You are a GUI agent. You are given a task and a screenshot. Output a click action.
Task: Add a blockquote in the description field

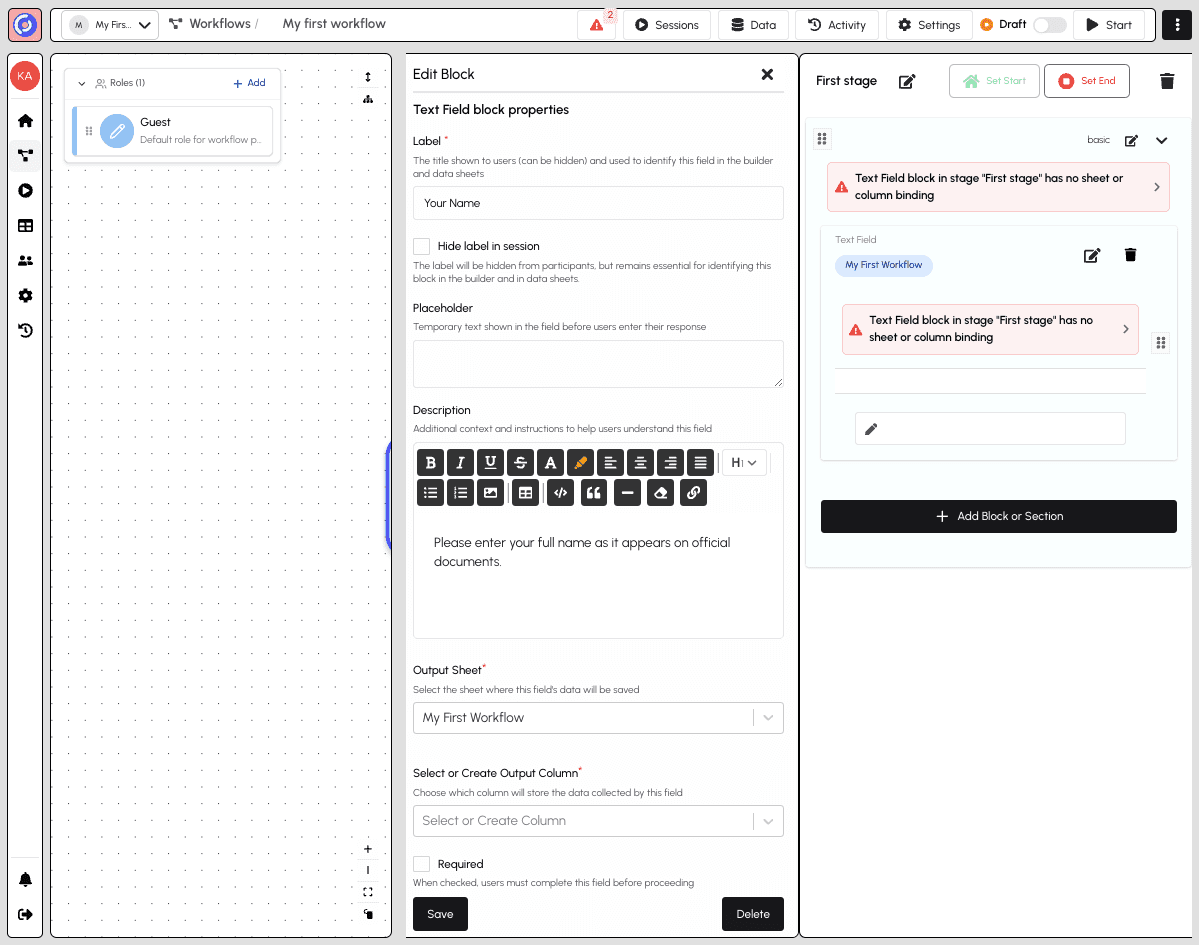tap(593, 492)
